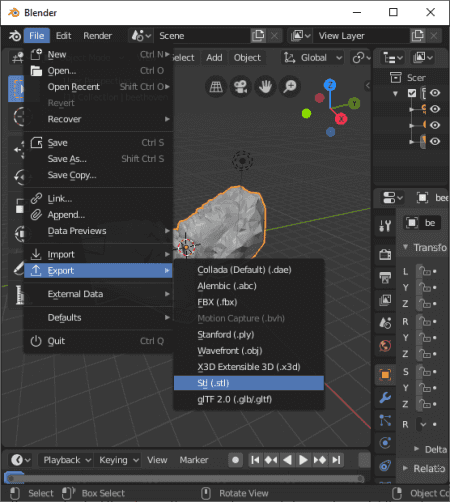Choose Collada (Default) (.dae) export
Image resolution: width=450 pixels, height=502 pixels.
[249, 270]
